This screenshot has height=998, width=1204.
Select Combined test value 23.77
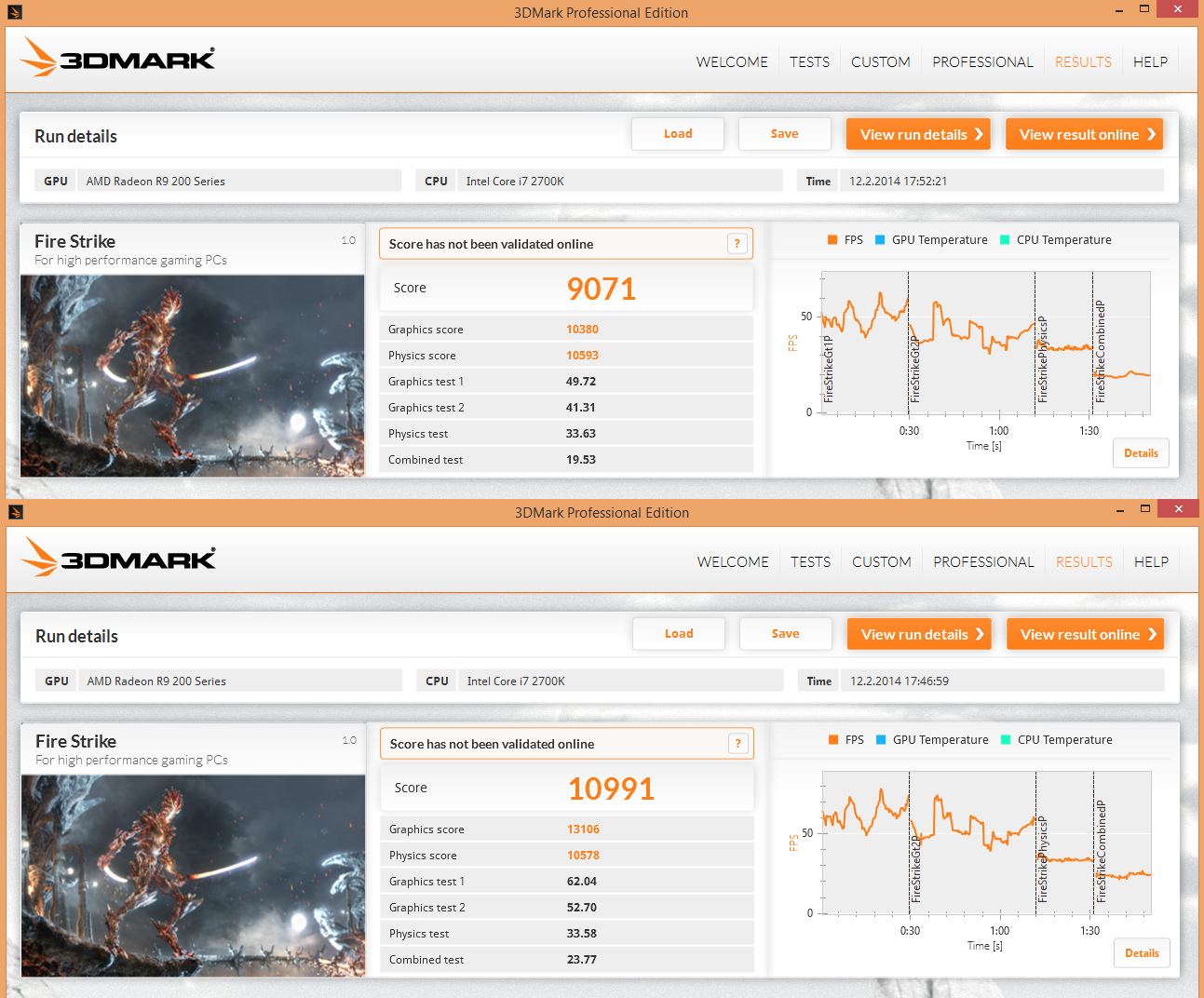click(582, 960)
